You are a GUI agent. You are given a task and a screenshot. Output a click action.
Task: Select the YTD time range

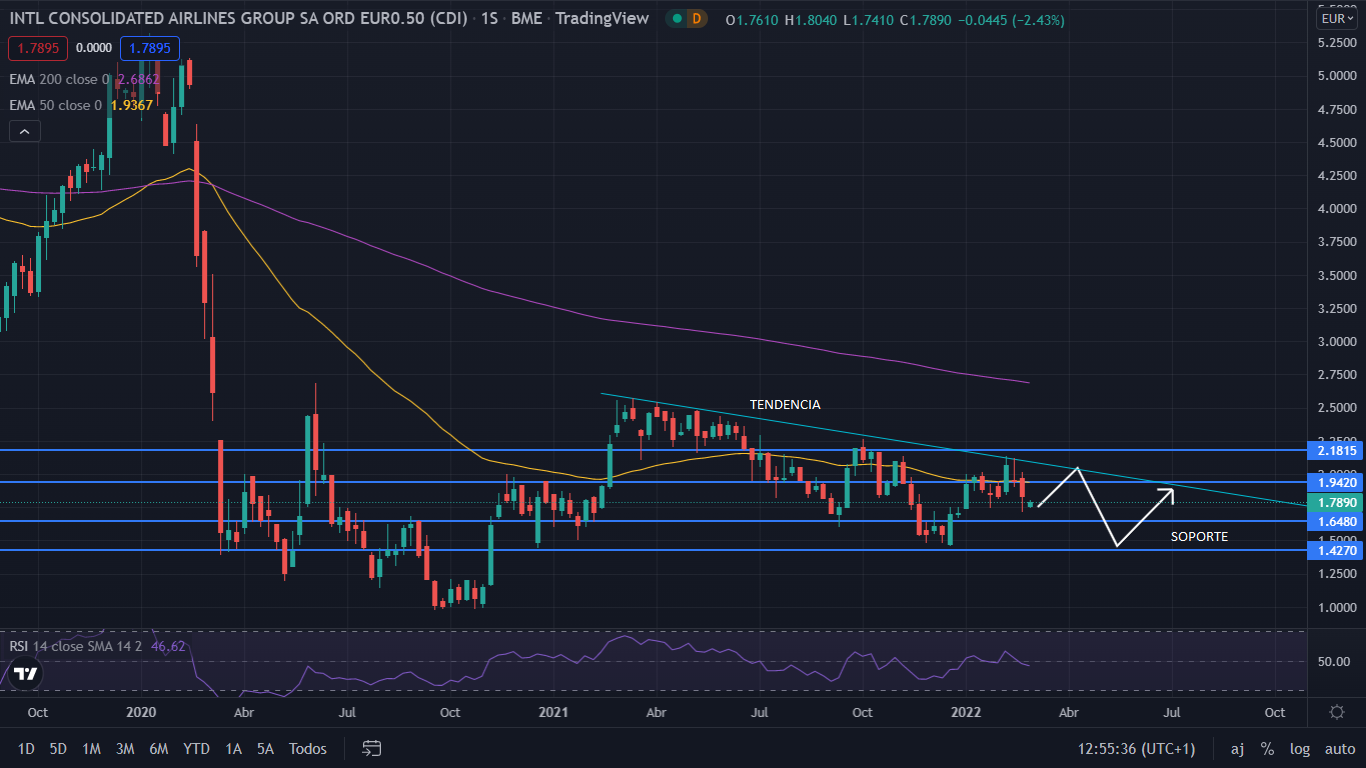click(197, 748)
